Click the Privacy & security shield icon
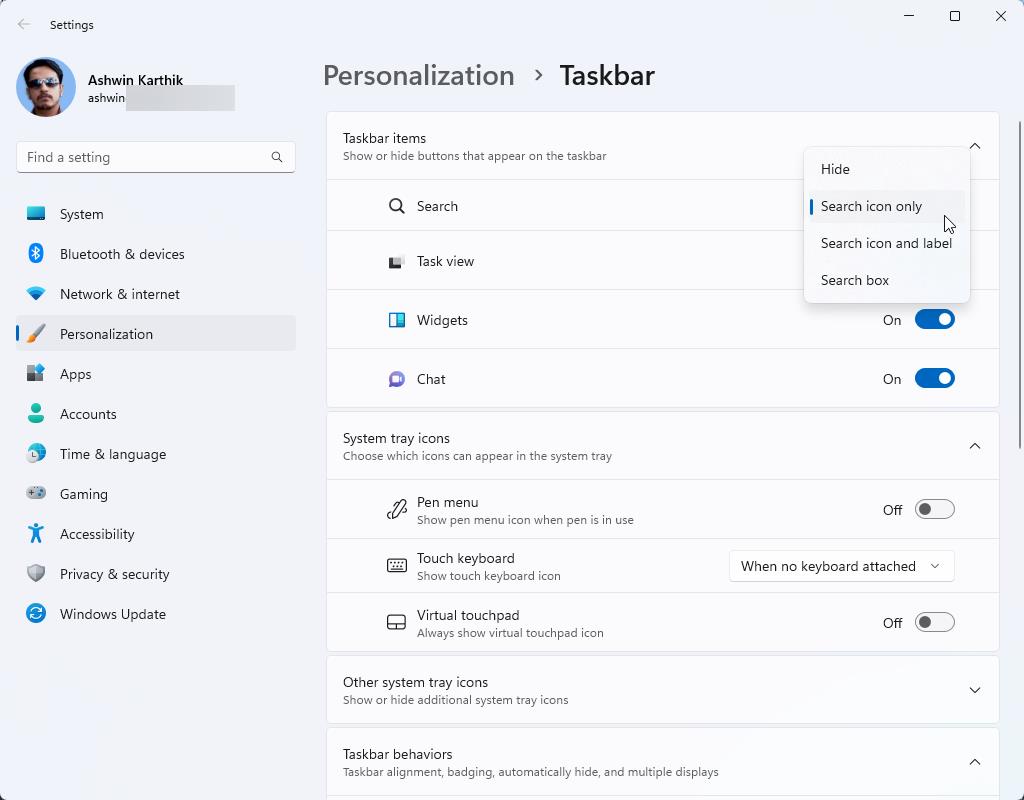Screen dimensions: 1024x800 click(36, 573)
